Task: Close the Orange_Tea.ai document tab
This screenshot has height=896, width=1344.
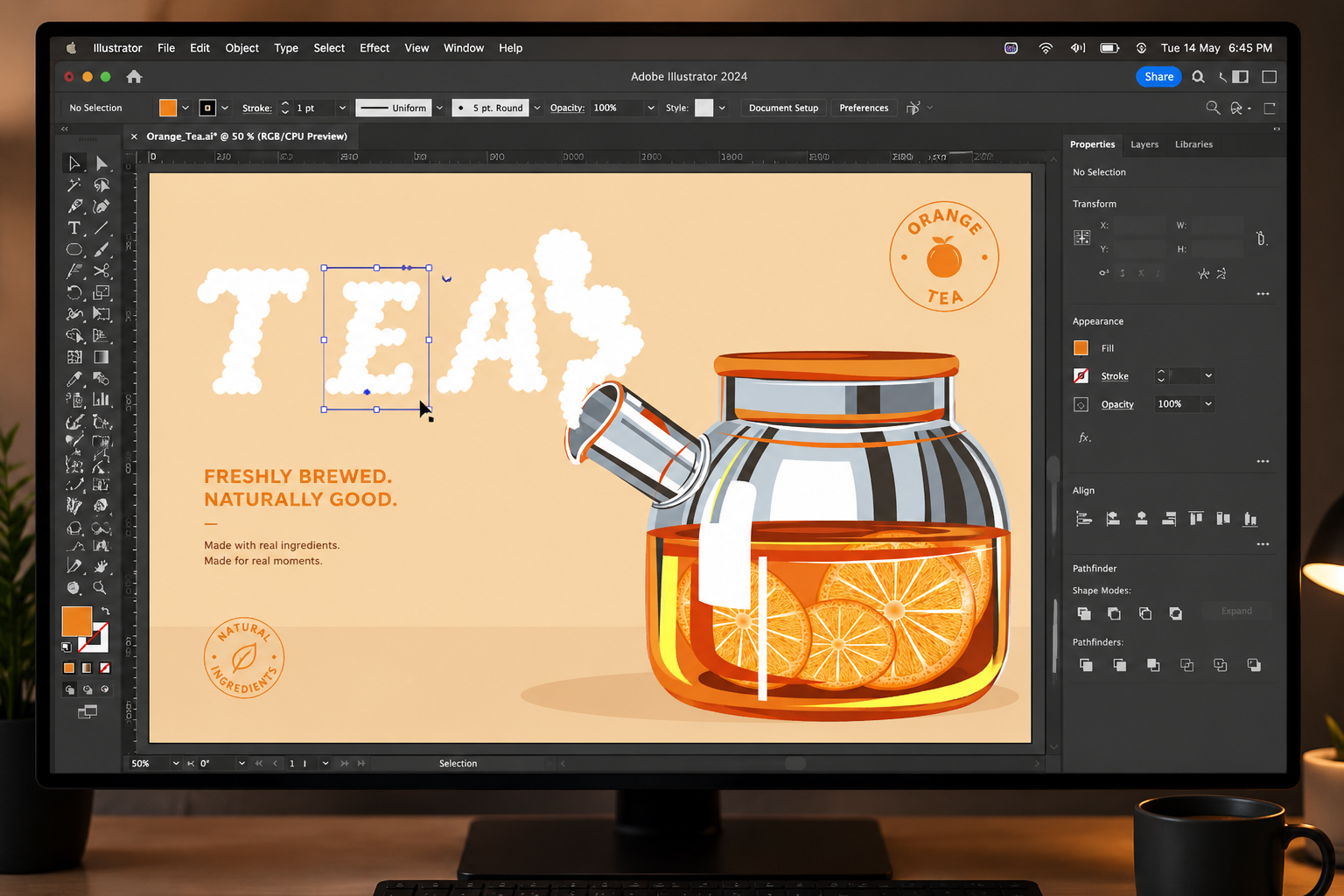Action: [x=134, y=136]
